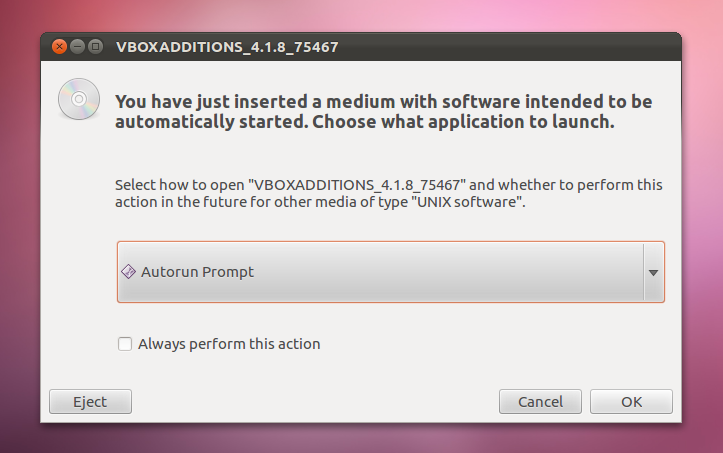Eject the inserted medium
Viewport: 723px width, 453px height.
point(90,402)
